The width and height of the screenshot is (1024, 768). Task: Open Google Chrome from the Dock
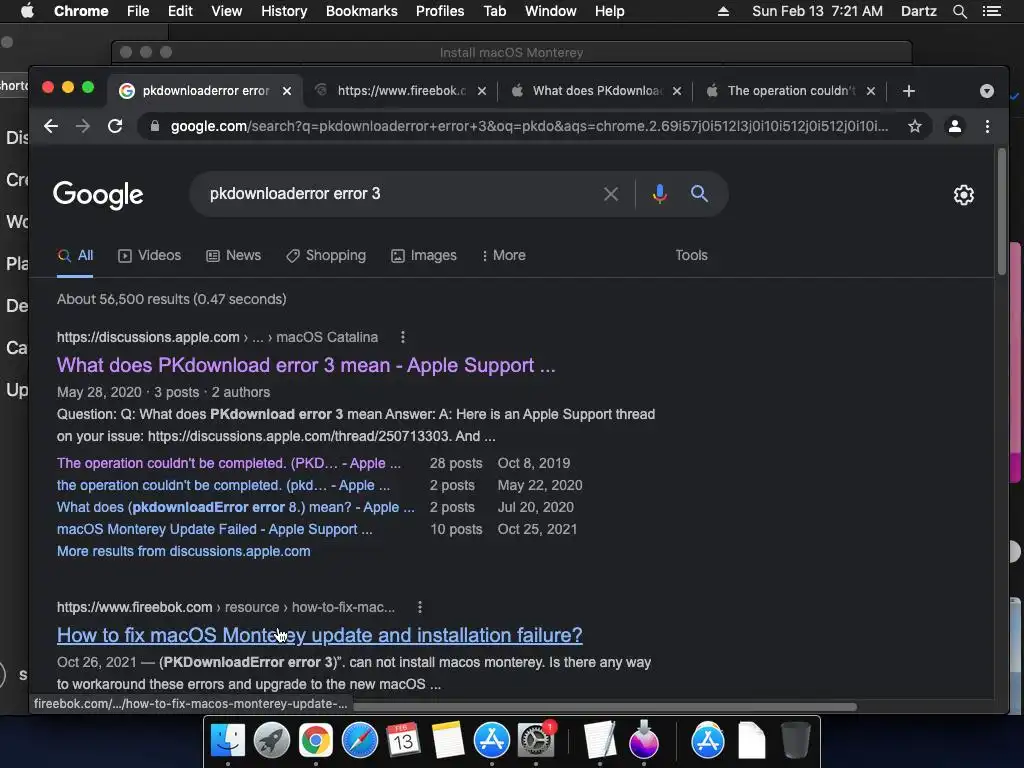tap(315, 741)
